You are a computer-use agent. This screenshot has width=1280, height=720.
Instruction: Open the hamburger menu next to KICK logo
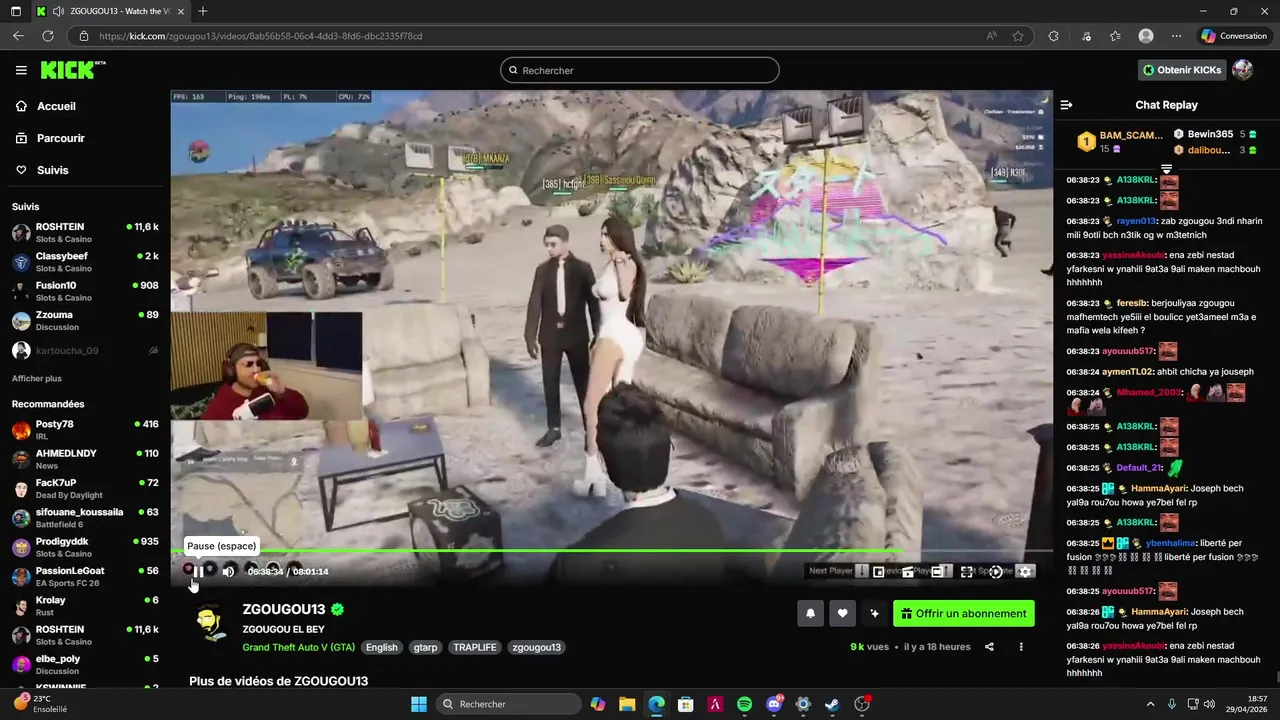(x=21, y=70)
